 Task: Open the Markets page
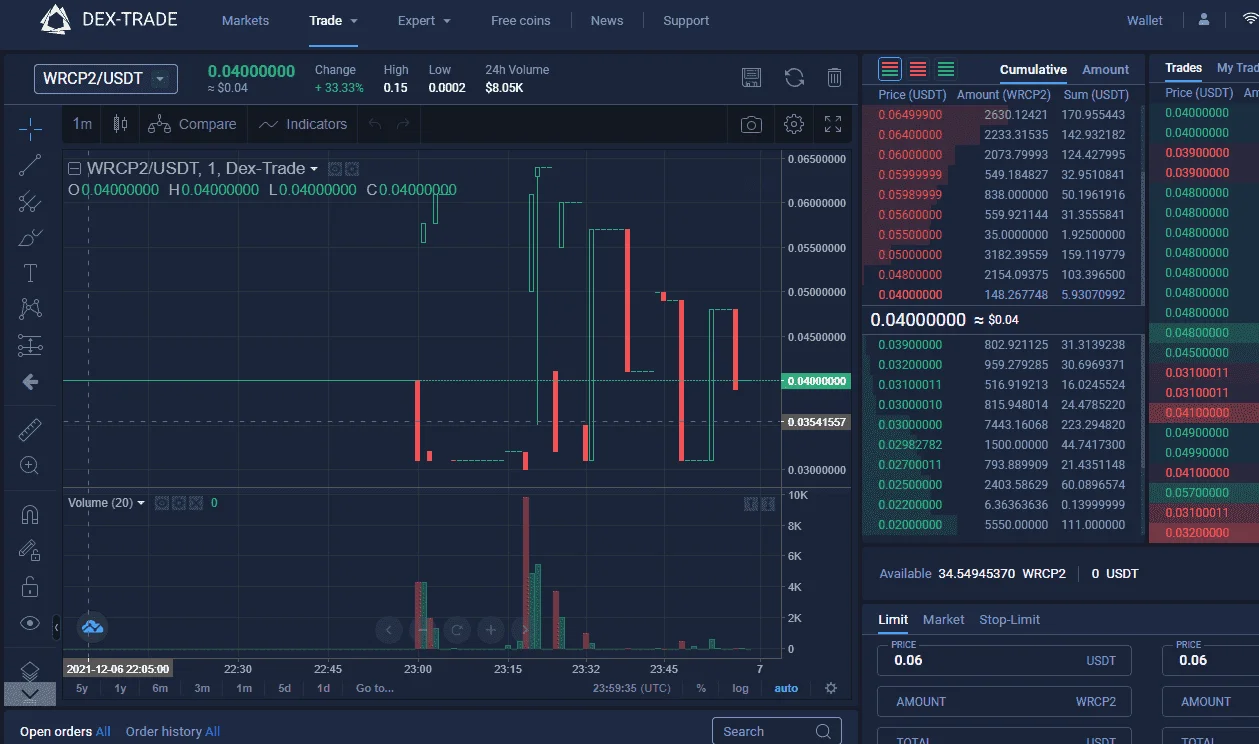tap(245, 20)
